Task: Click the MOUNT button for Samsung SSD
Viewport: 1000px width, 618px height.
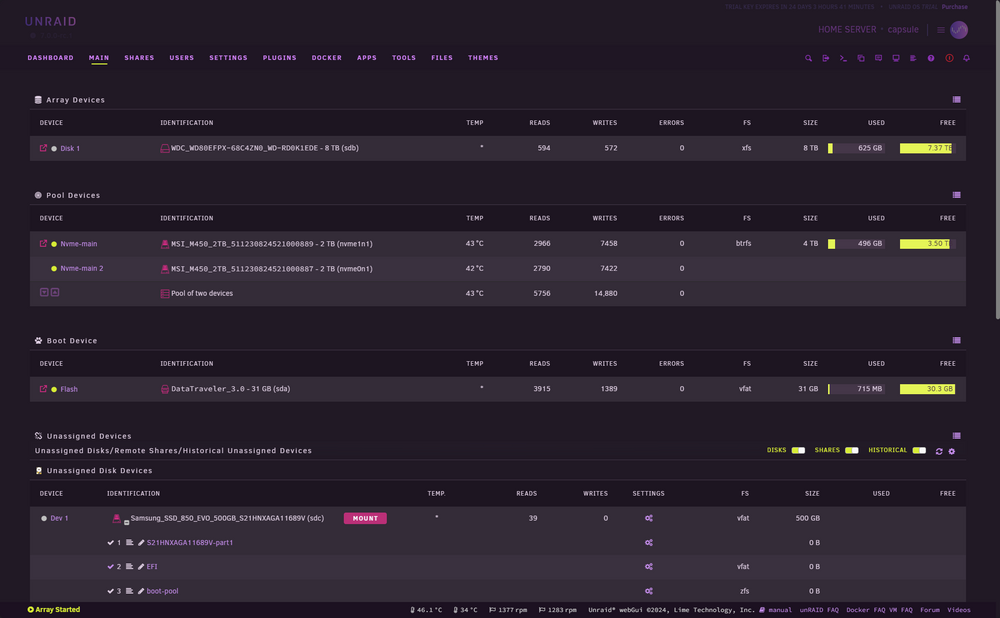Action: coord(365,518)
